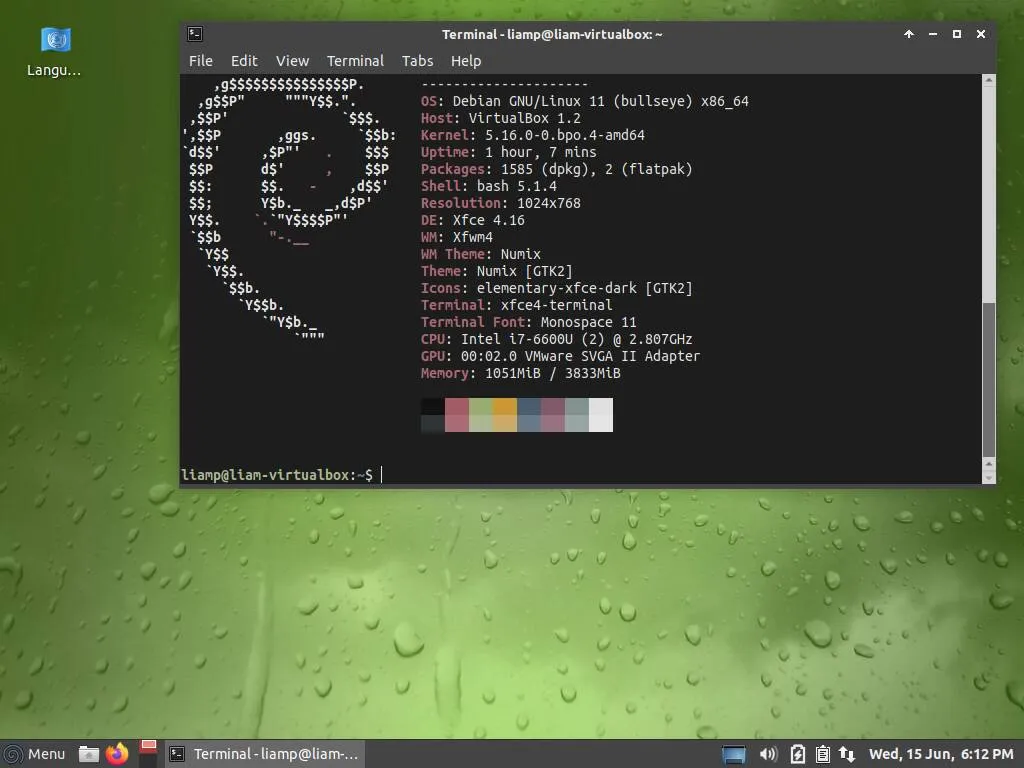Open the volume control in the tray
This screenshot has height=768, width=1024.
coord(768,754)
